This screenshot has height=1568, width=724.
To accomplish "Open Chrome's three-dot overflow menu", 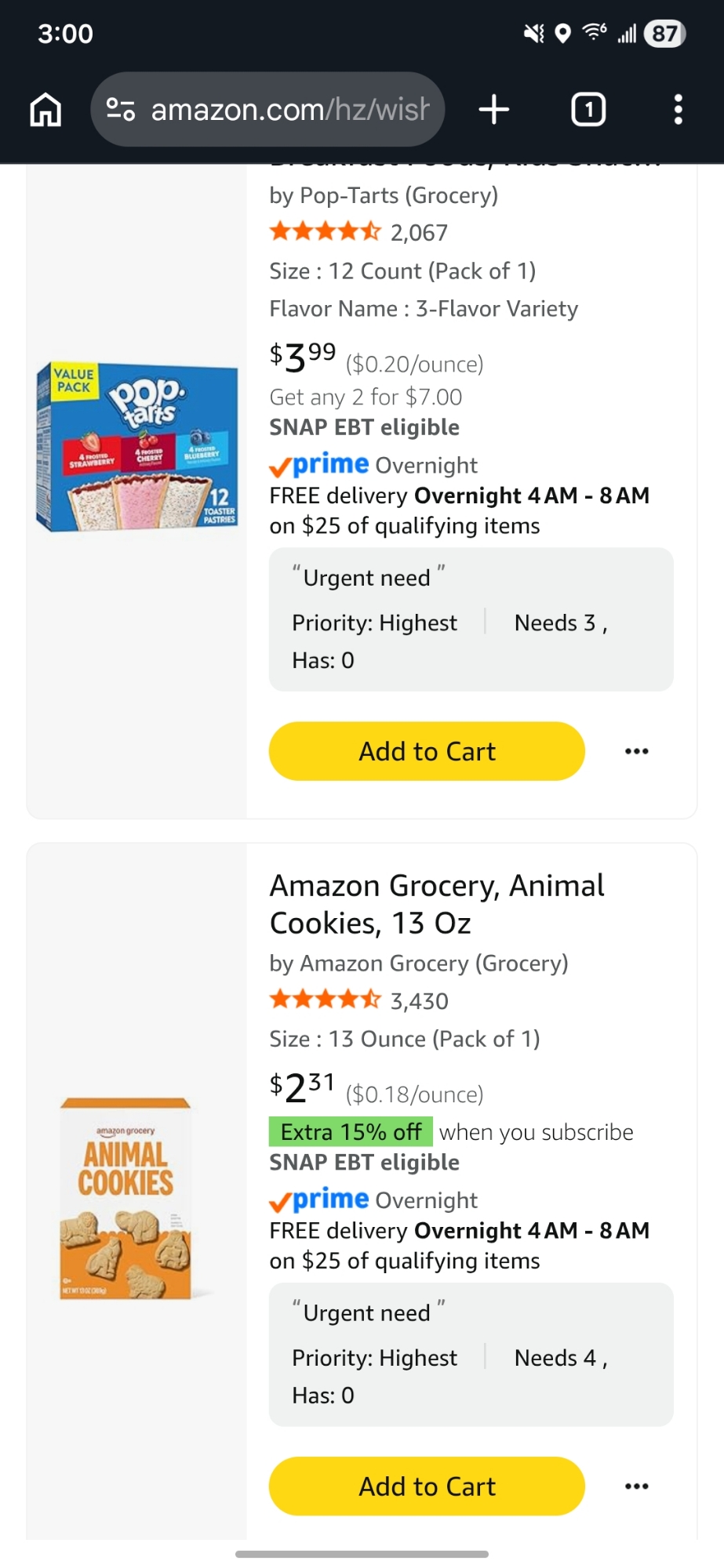I will [x=679, y=110].
